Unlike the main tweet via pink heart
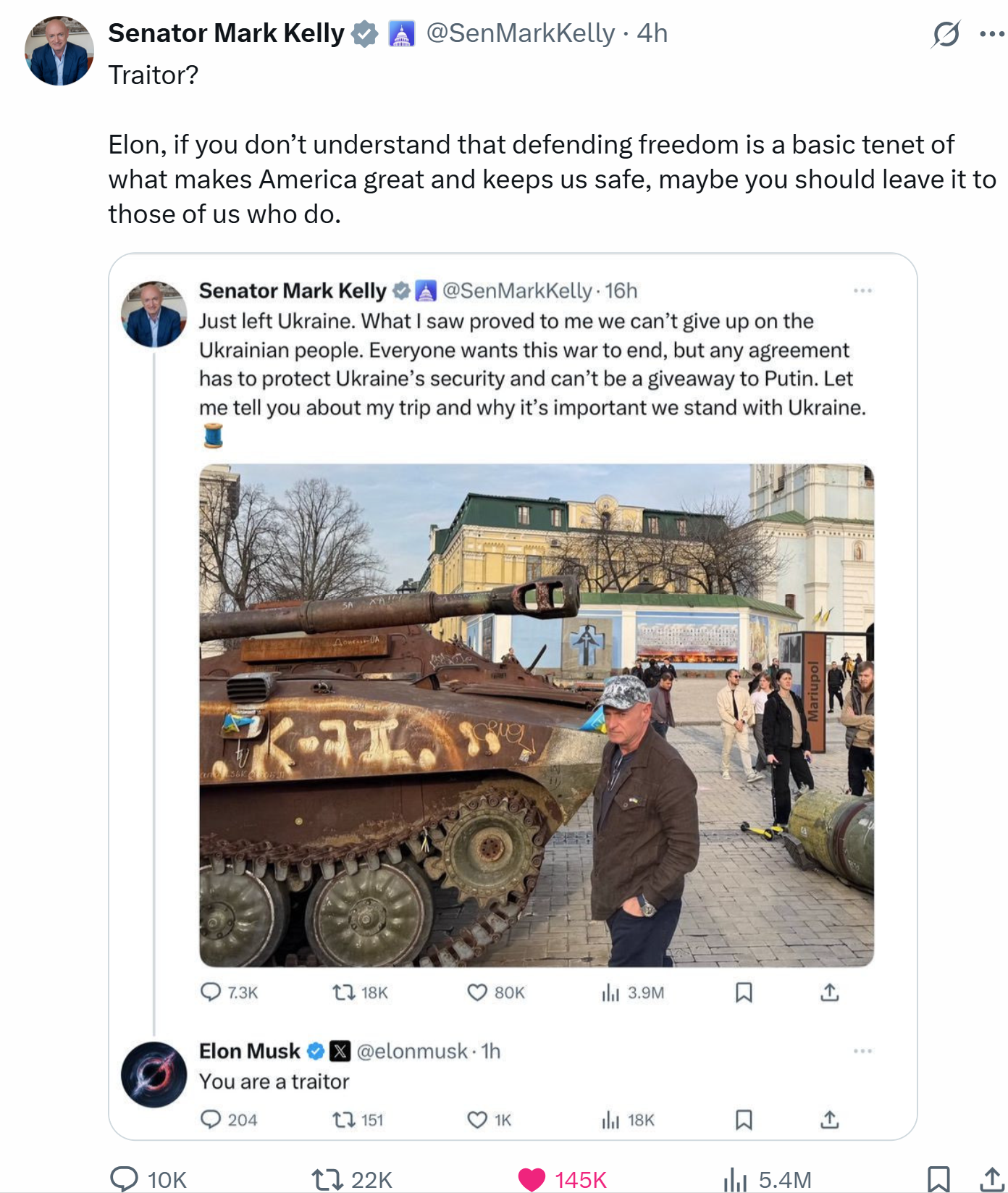1008x1193 pixels. [x=532, y=1179]
